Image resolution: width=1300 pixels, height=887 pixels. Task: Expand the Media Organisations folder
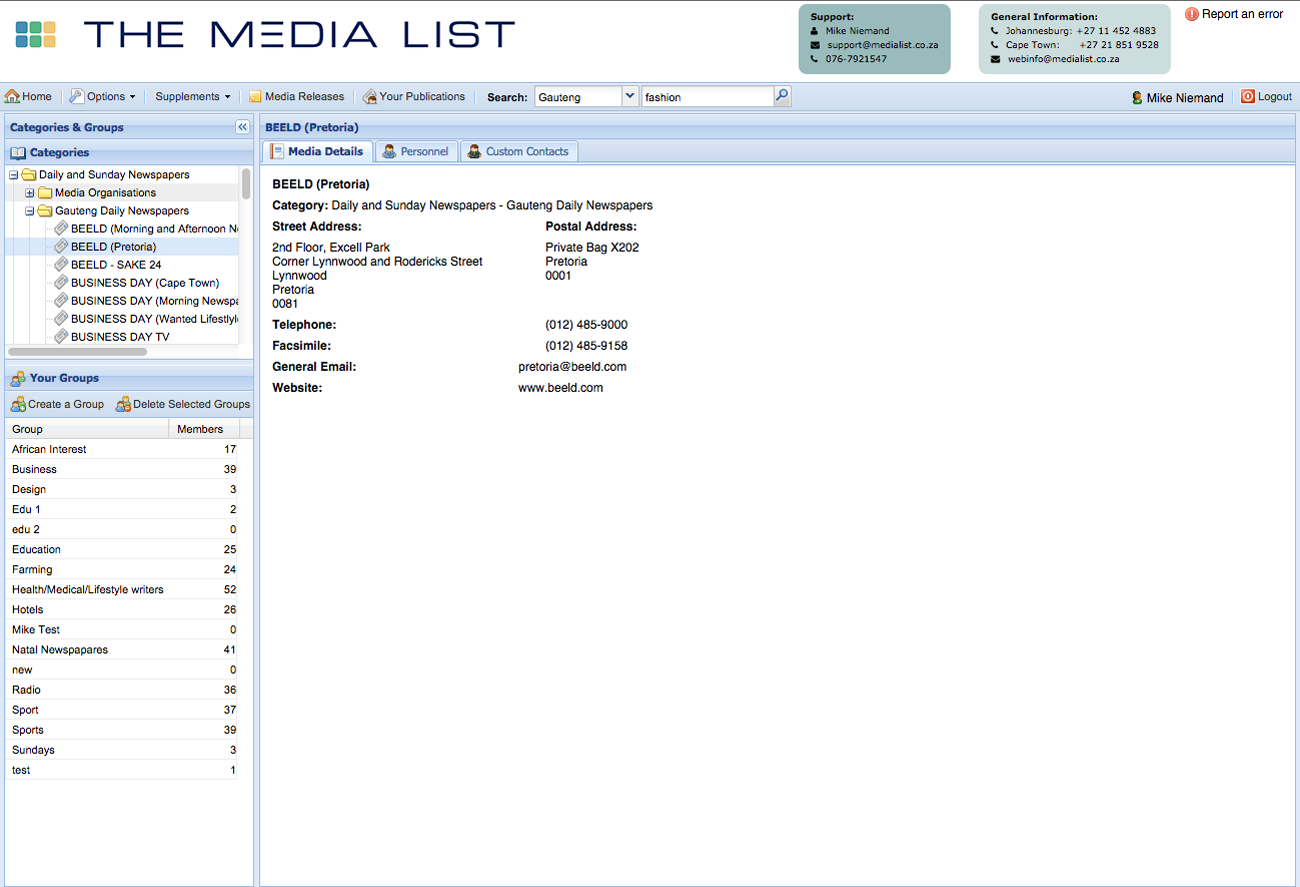pyautogui.click(x=30, y=193)
